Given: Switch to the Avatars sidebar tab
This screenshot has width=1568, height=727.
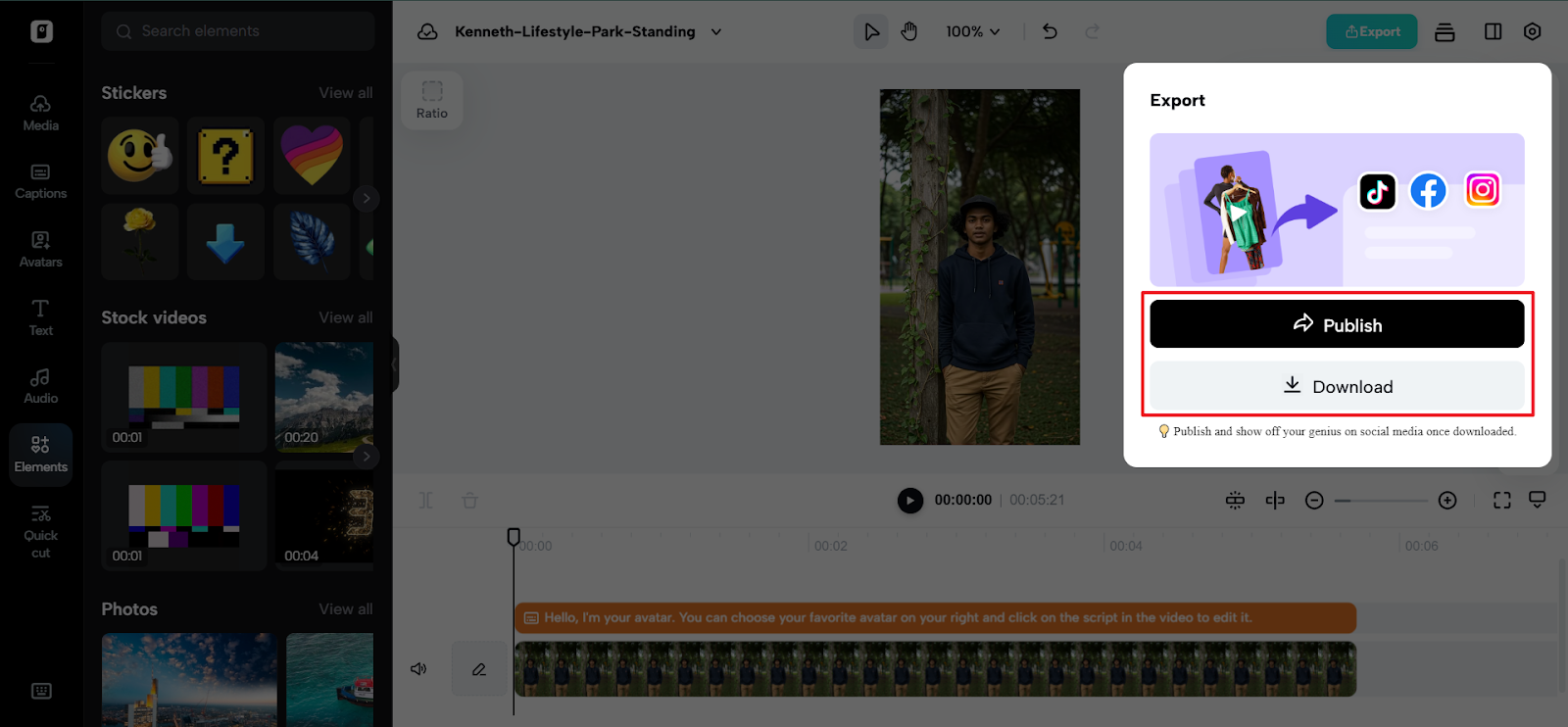Looking at the screenshot, I should (40, 249).
